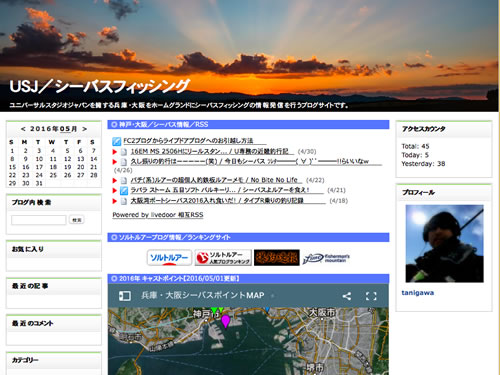The height and width of the screenshot is (375, 500).
Task: Open Powered by livedoor 相互RSS link
Action: [x=158, y=215]
